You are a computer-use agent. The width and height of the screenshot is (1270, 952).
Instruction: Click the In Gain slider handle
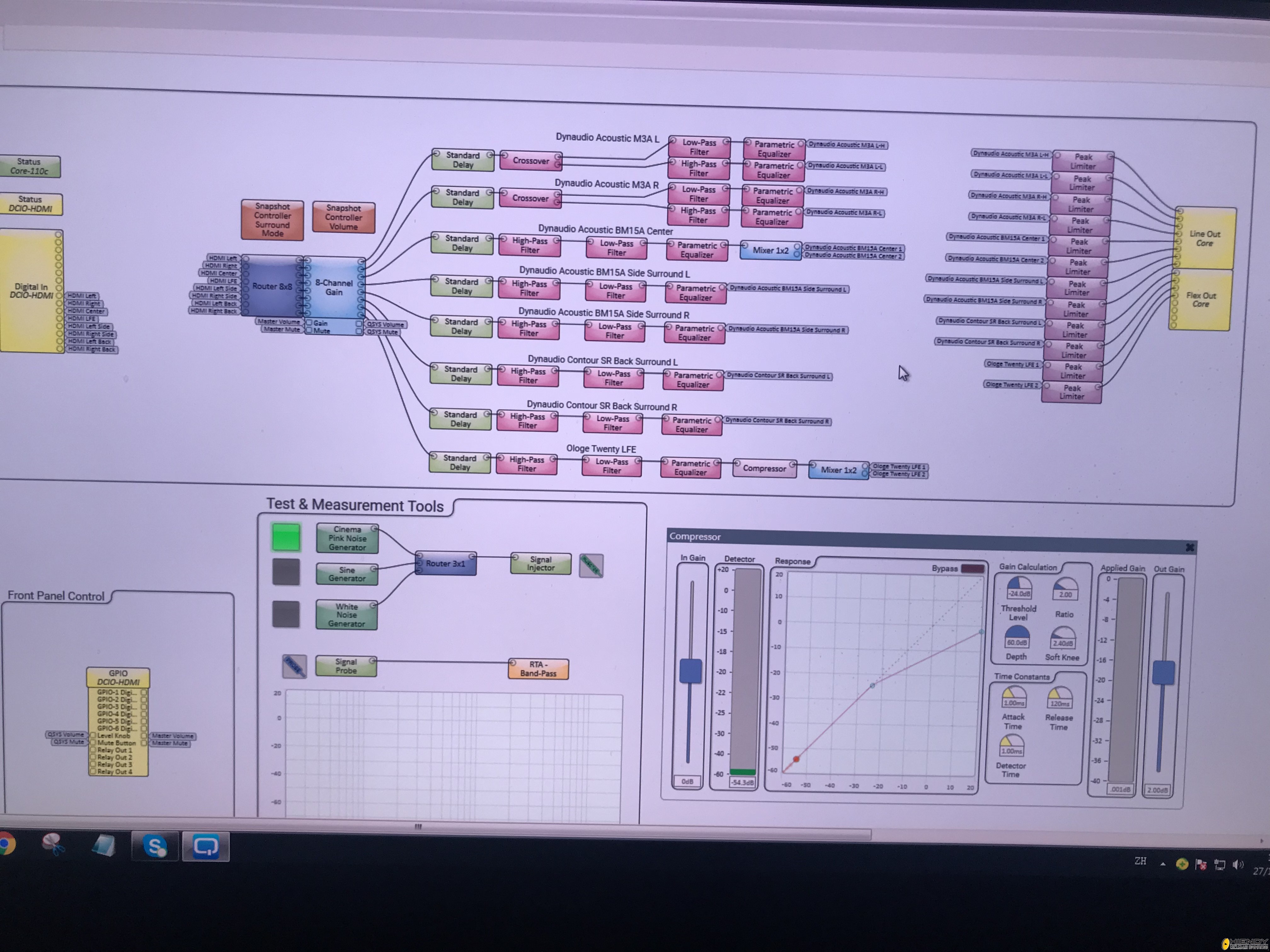pyautogui.click(x=691, y=671)
